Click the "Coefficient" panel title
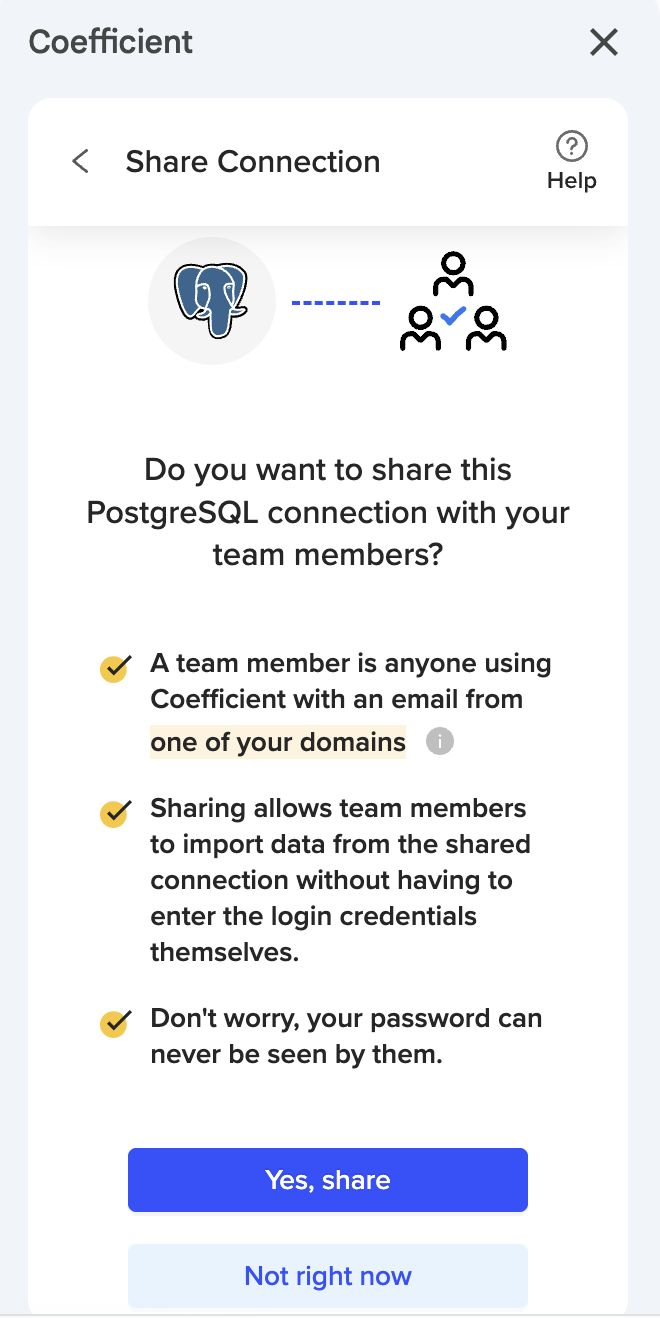Viewport: 660px width, 1318px height. click(x=111, y=42)
